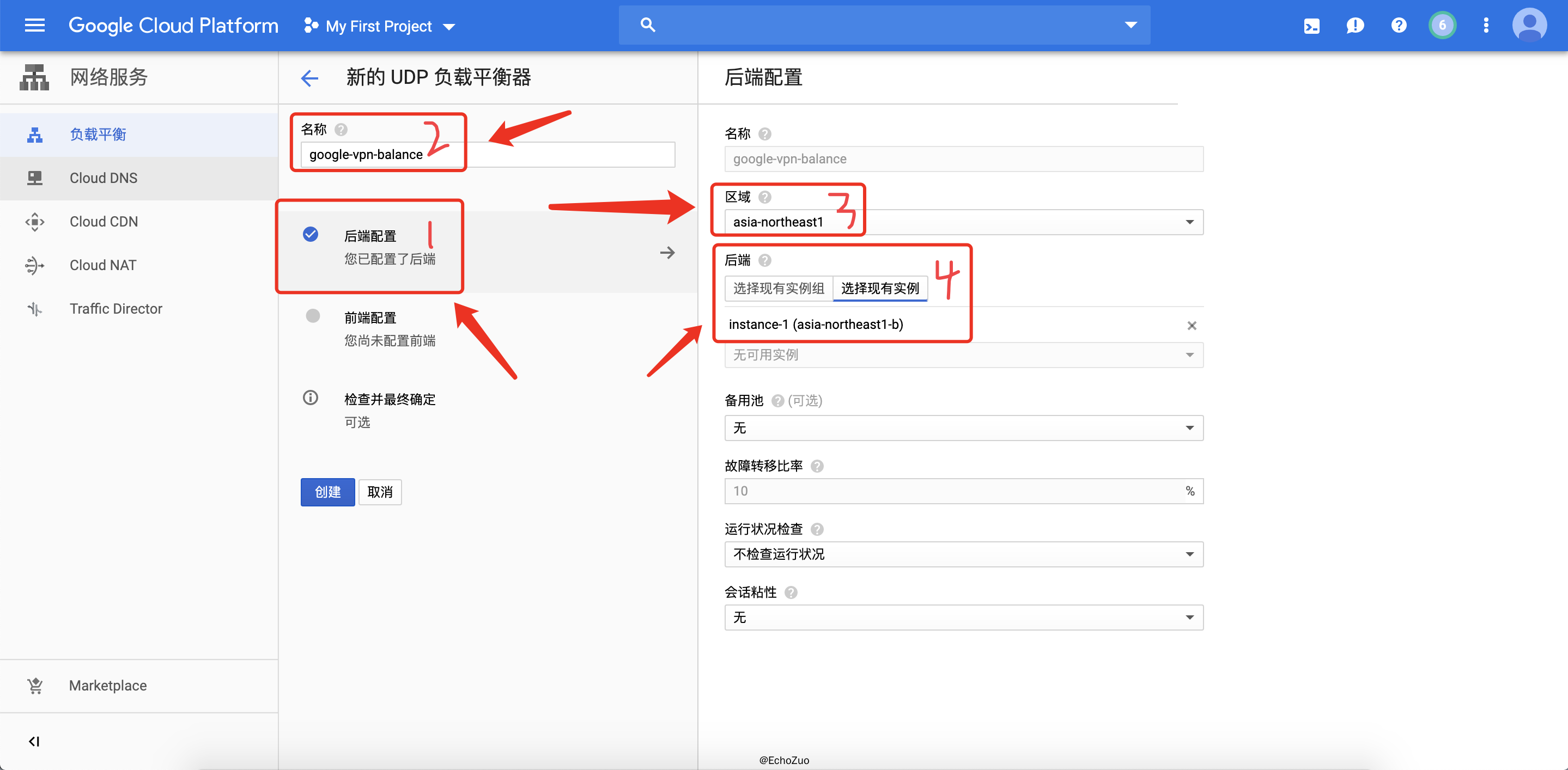1568x770 pixels.
Task: Open the 无可用实例 dropdown
Action: click(x=964, y=355)
